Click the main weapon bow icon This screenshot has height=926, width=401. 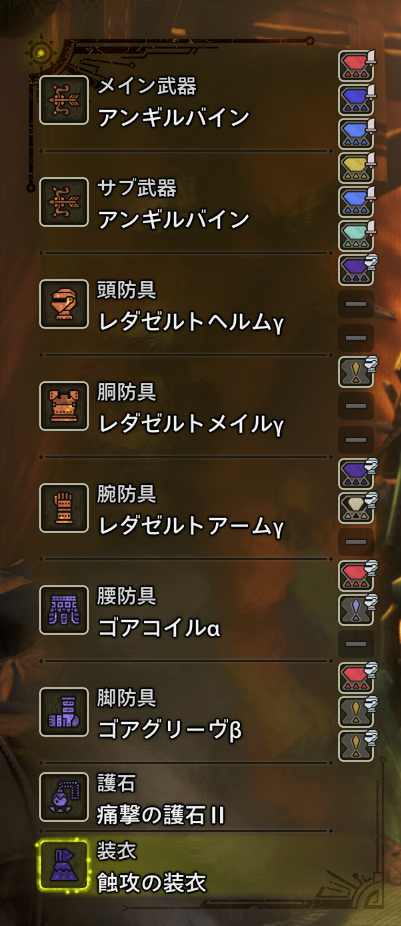tap(64, 100)
